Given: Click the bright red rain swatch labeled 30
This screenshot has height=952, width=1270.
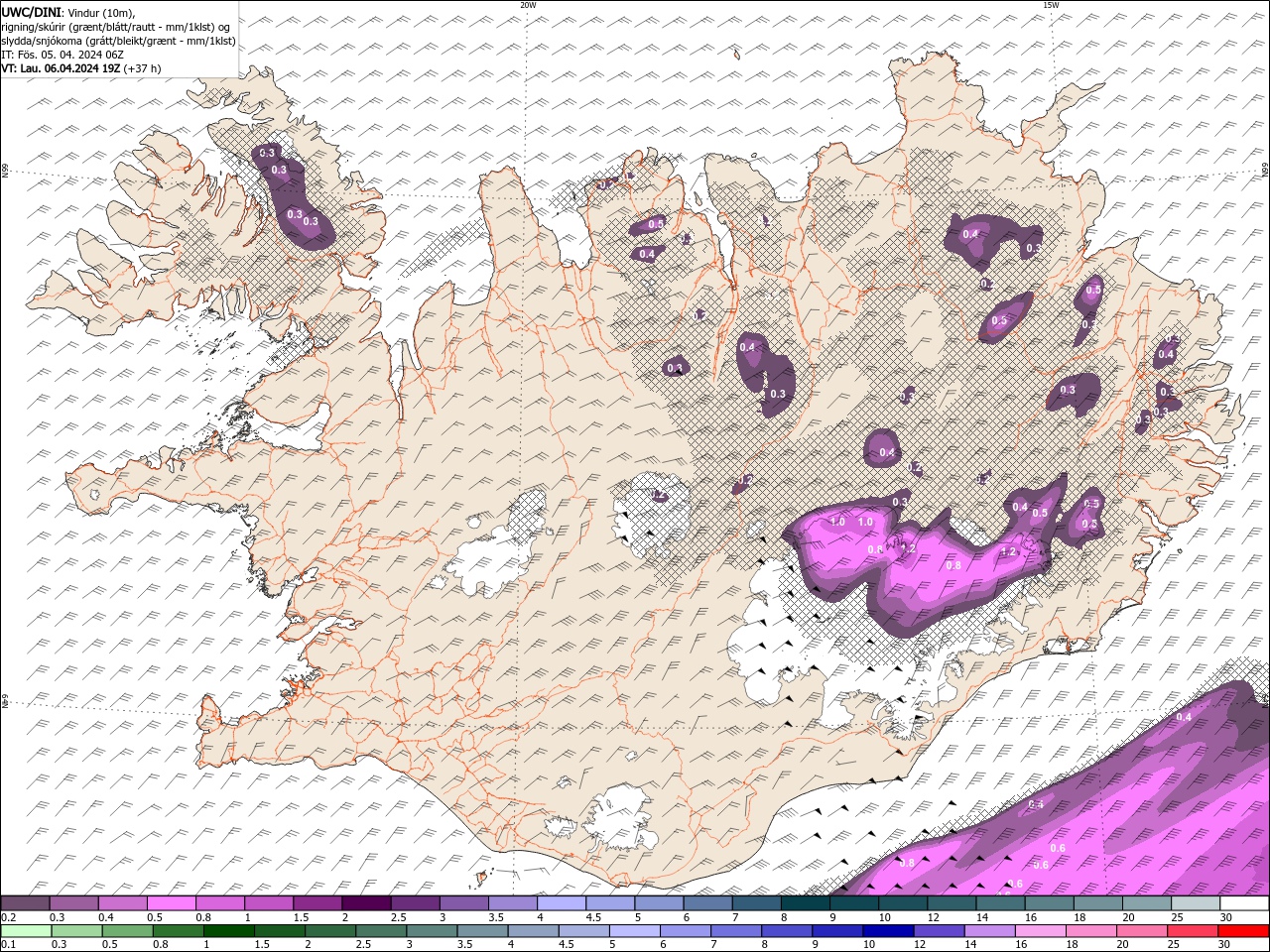Looking at the screenshot, I should coord(1244,931).
